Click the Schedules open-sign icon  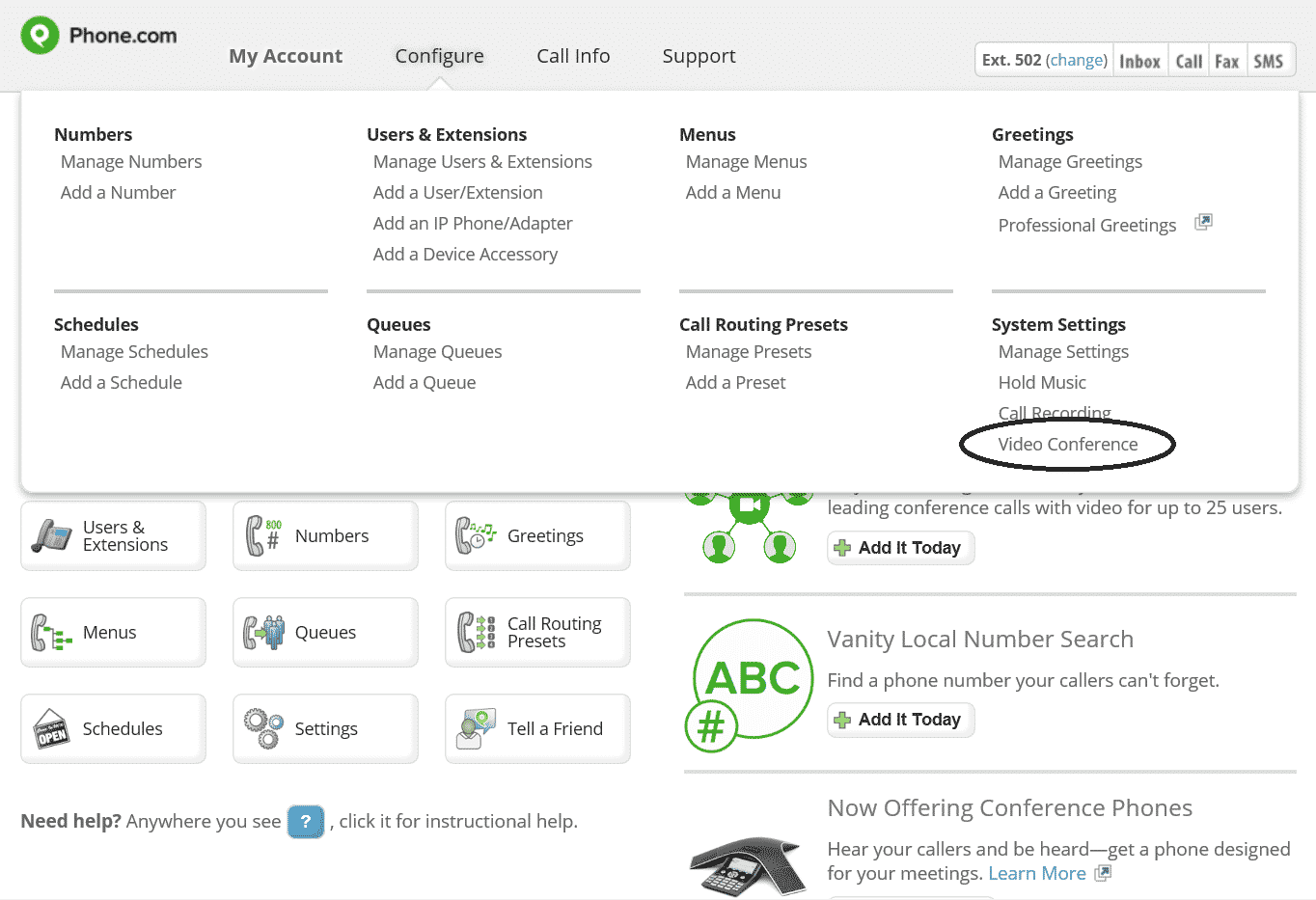pyautogui.click(x=52, y=729)
